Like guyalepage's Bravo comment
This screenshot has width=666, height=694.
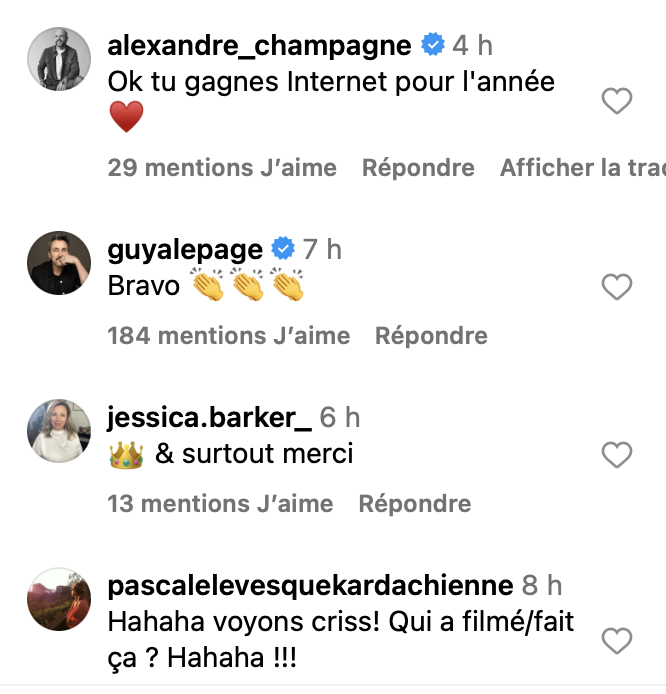tap(617, 288)
